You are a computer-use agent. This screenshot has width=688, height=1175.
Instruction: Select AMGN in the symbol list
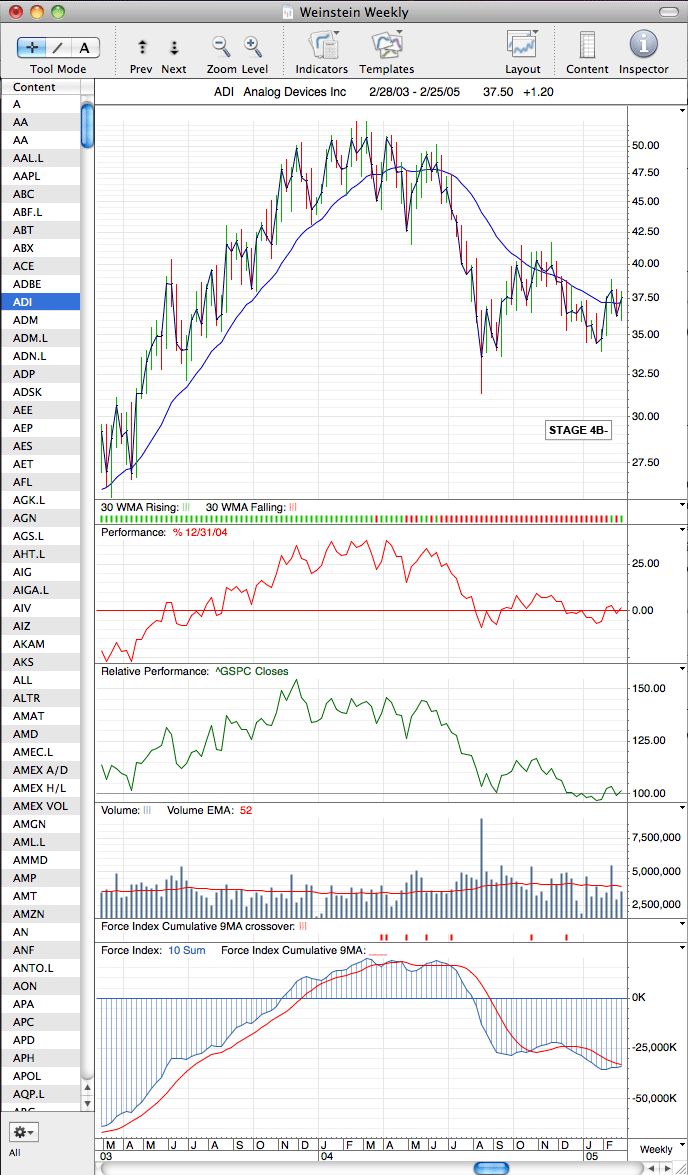(39, 824)
